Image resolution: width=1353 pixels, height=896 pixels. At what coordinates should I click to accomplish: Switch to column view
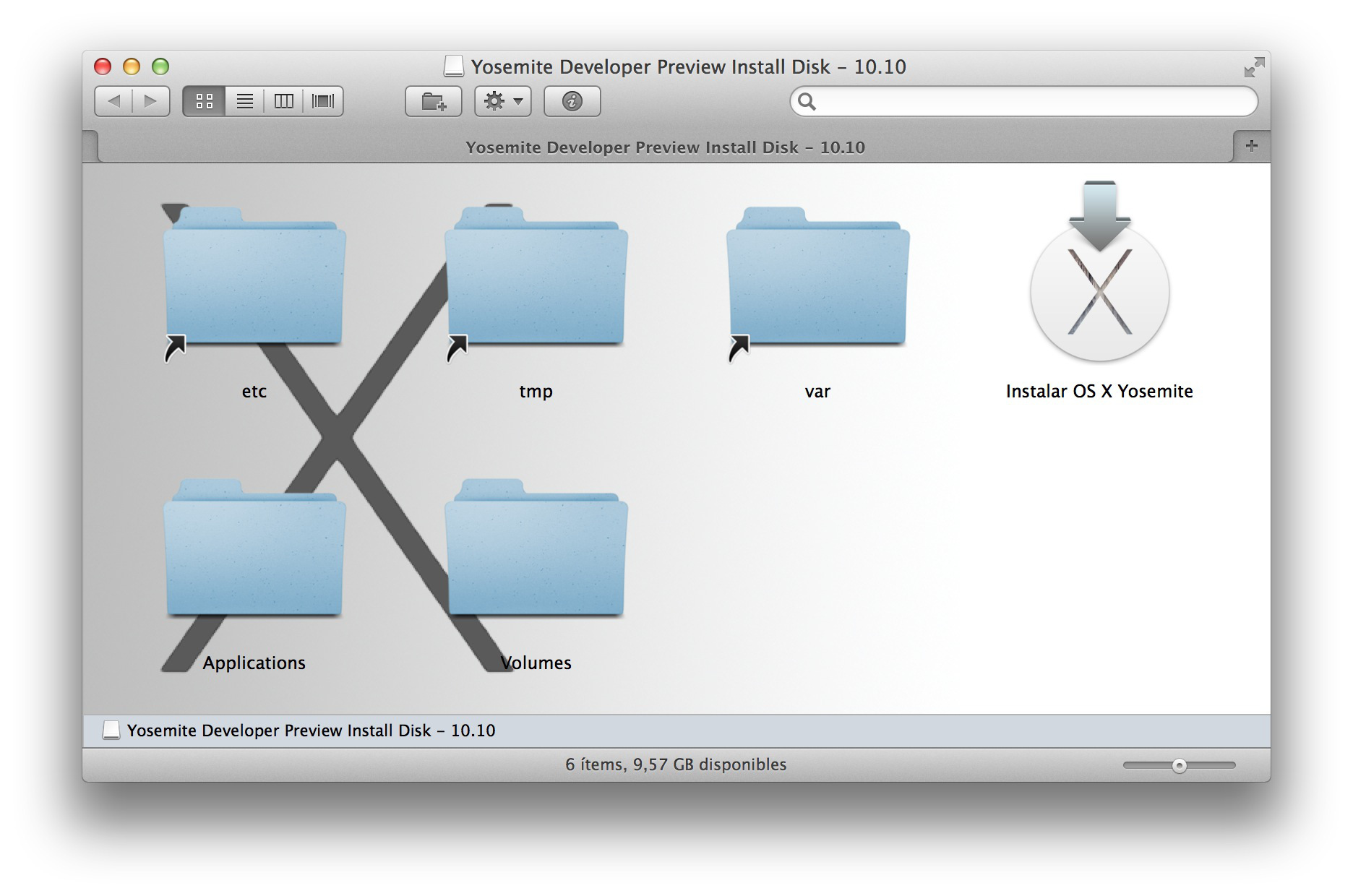[284, 101]
